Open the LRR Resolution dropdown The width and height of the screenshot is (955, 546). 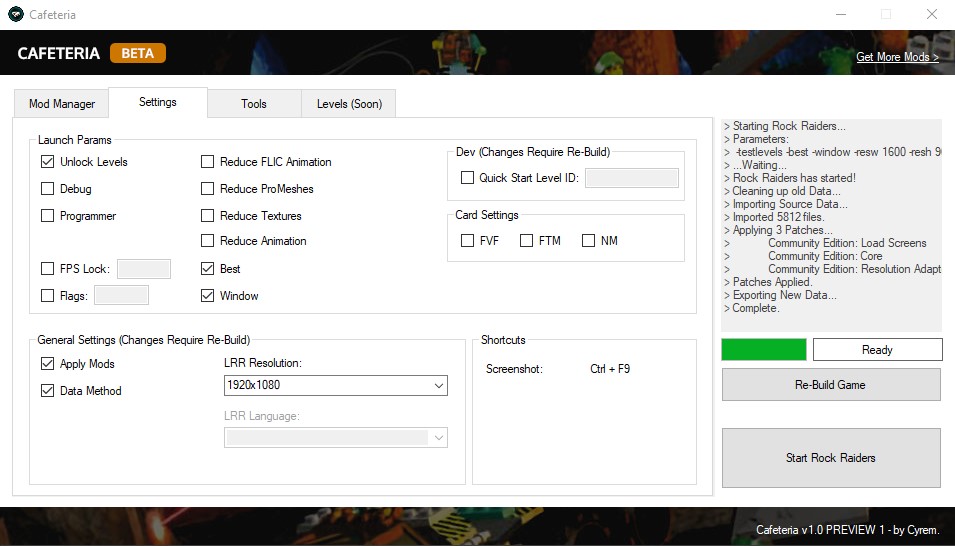coord(336,385)
